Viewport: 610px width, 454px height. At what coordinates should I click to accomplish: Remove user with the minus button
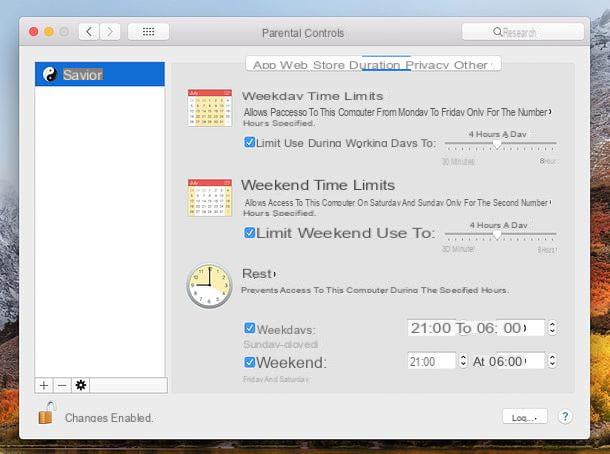pos(62,385)
